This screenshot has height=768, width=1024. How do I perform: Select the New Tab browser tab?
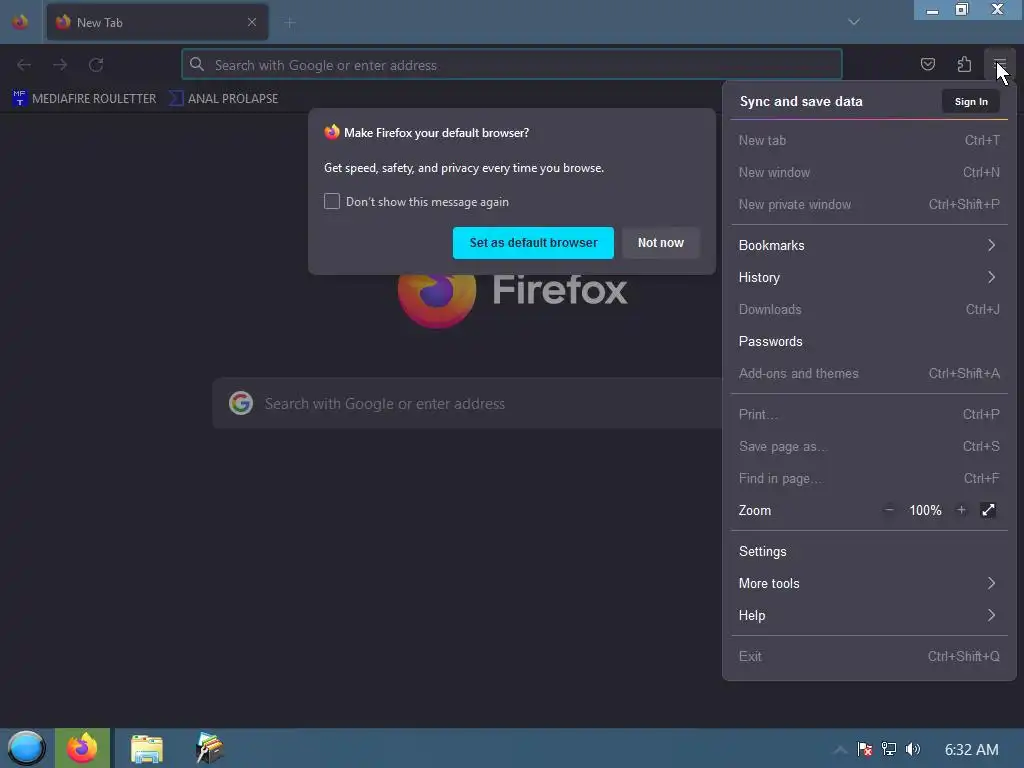157,22
